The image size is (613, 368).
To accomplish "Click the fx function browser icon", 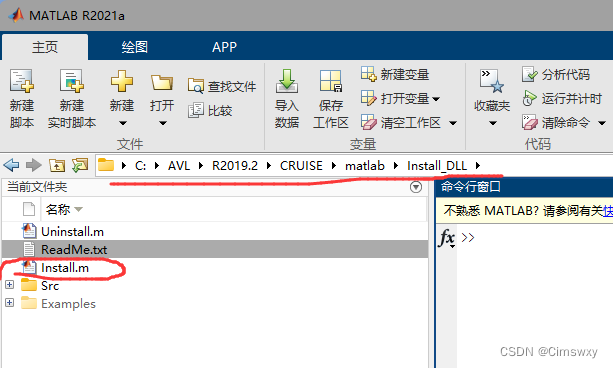I will coord(447,237).
